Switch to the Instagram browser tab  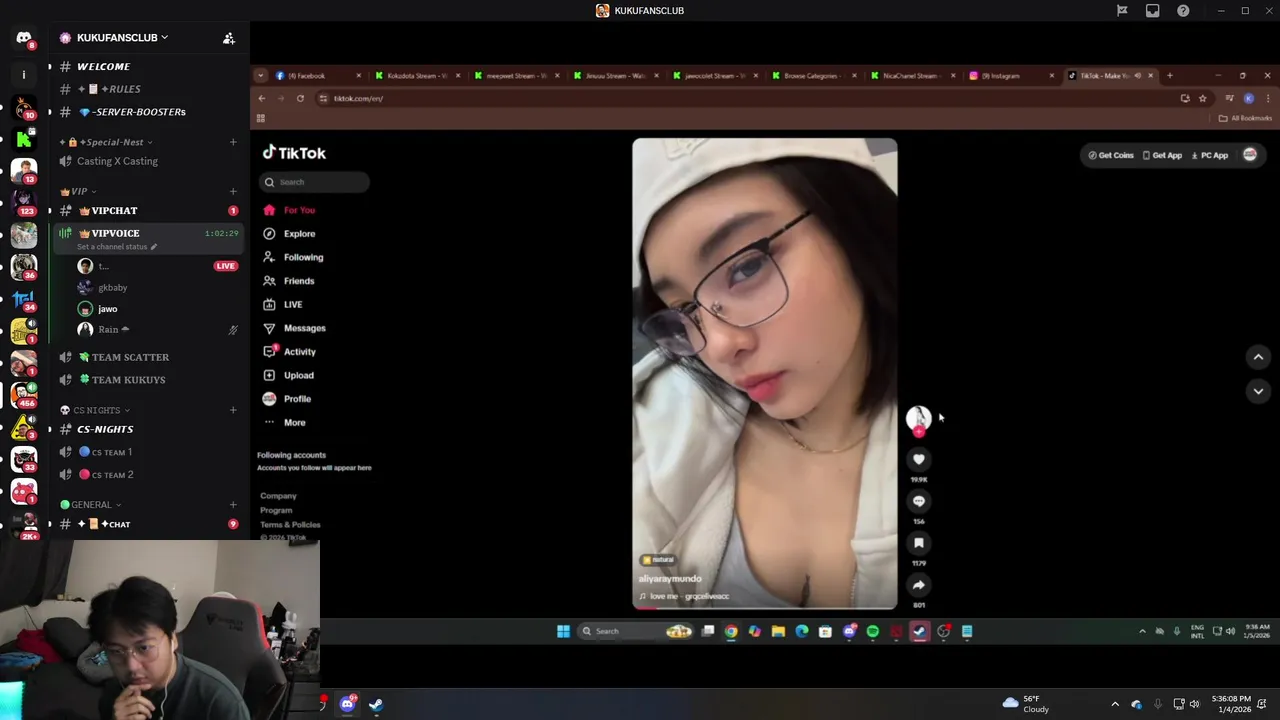(x=1010, y=76)
